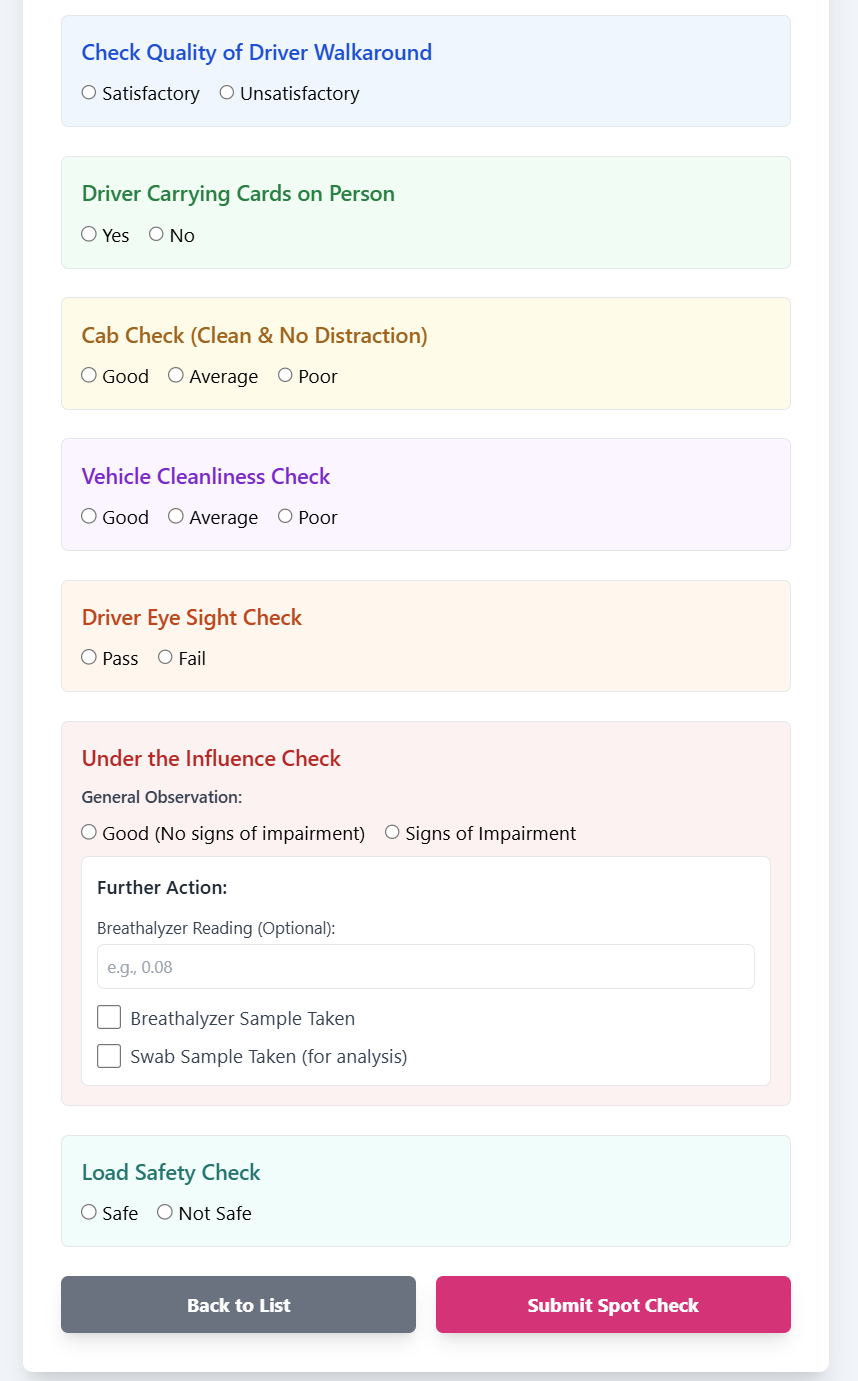Image resolution: width=858 pixels, height=1381 pixels.
Task: Select Good with no signs of impairment
Action: [89, 831]
